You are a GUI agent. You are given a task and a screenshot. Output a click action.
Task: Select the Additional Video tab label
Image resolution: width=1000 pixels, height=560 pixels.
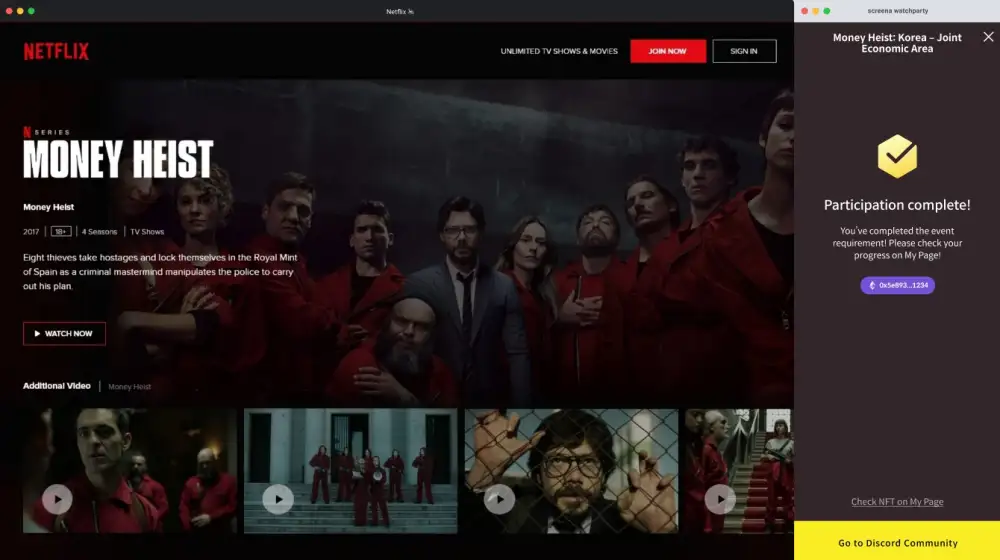click(x=57, y=386)
